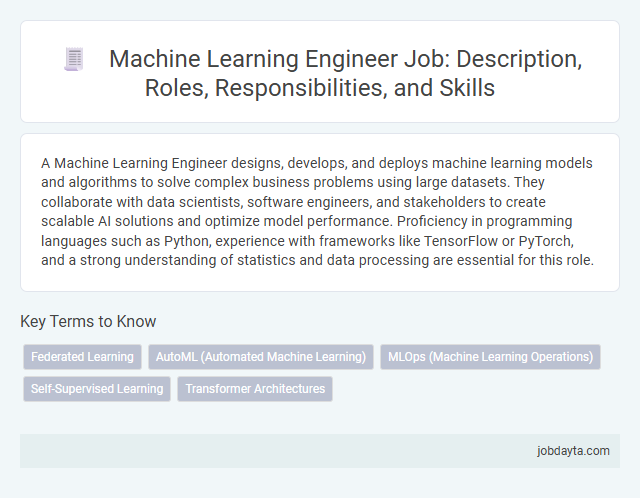Choose the Transformer Architectures tag
640x498 pixels.
255,389
